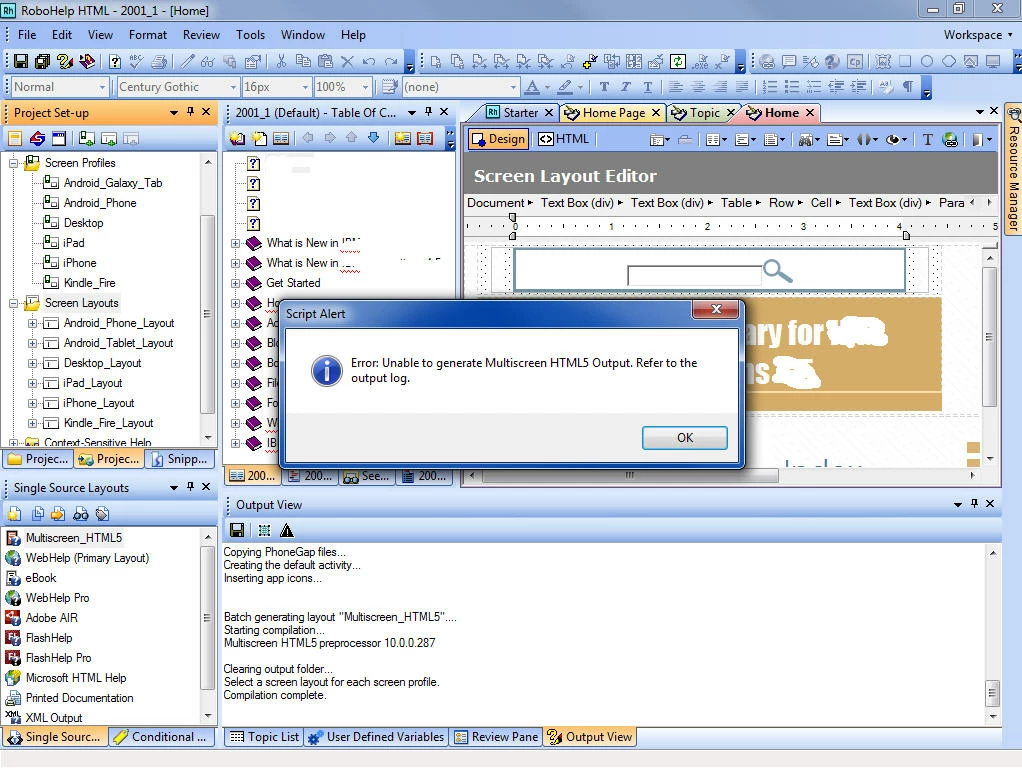The width and height of the screenshot is (1022, 768).
Task: Click the search input field in layout editor
Action: click(x=694, y=275)
